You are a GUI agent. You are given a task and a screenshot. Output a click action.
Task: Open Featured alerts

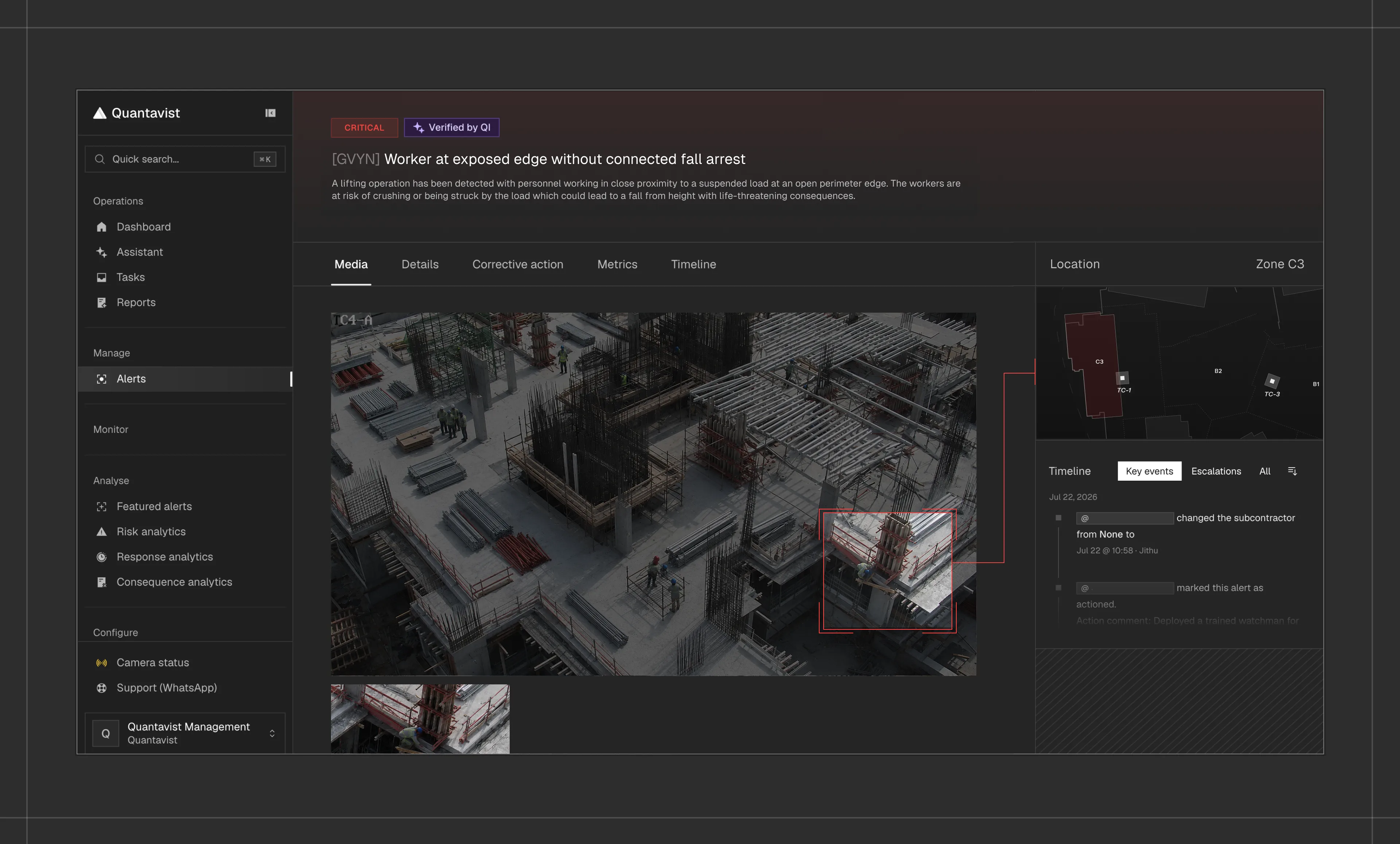click(155, 507)
